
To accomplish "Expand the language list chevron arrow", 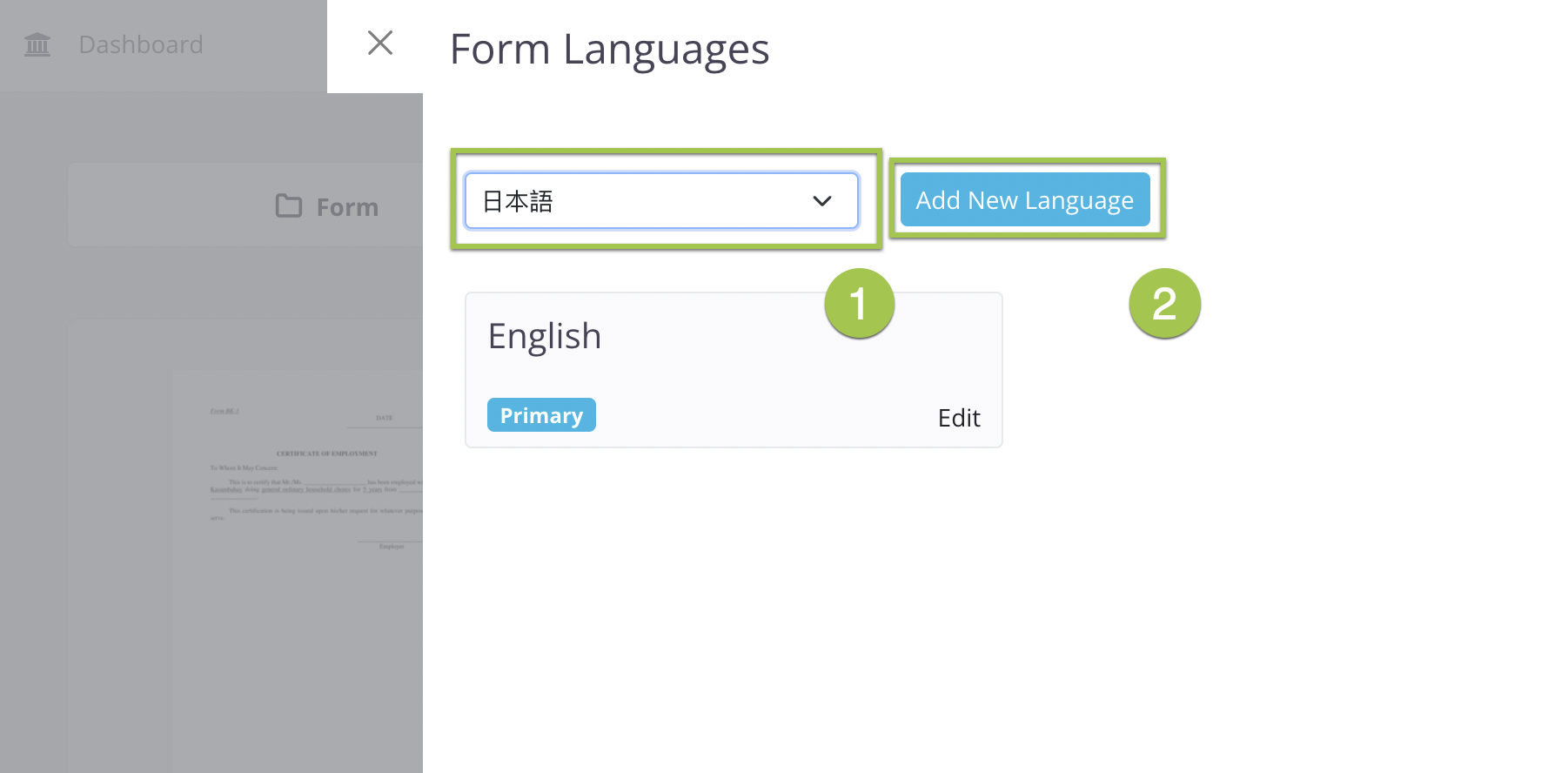I will click(x=821, y=201).
